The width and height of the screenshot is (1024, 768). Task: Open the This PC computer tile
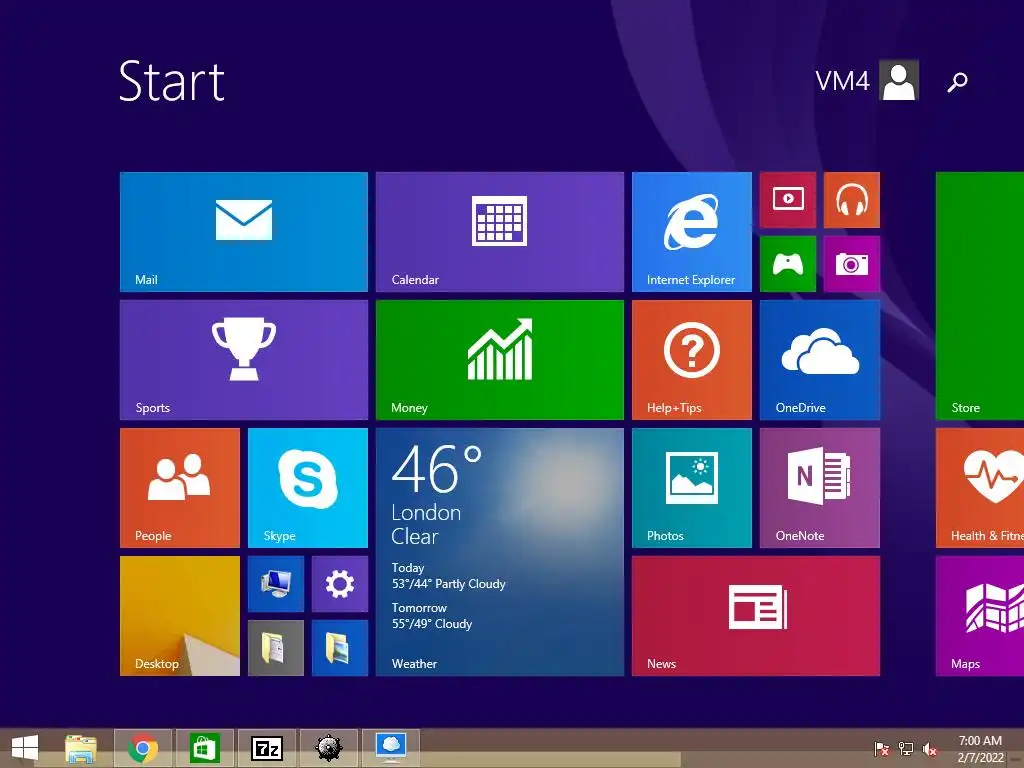pyautogui.click(x=276, y=584)
